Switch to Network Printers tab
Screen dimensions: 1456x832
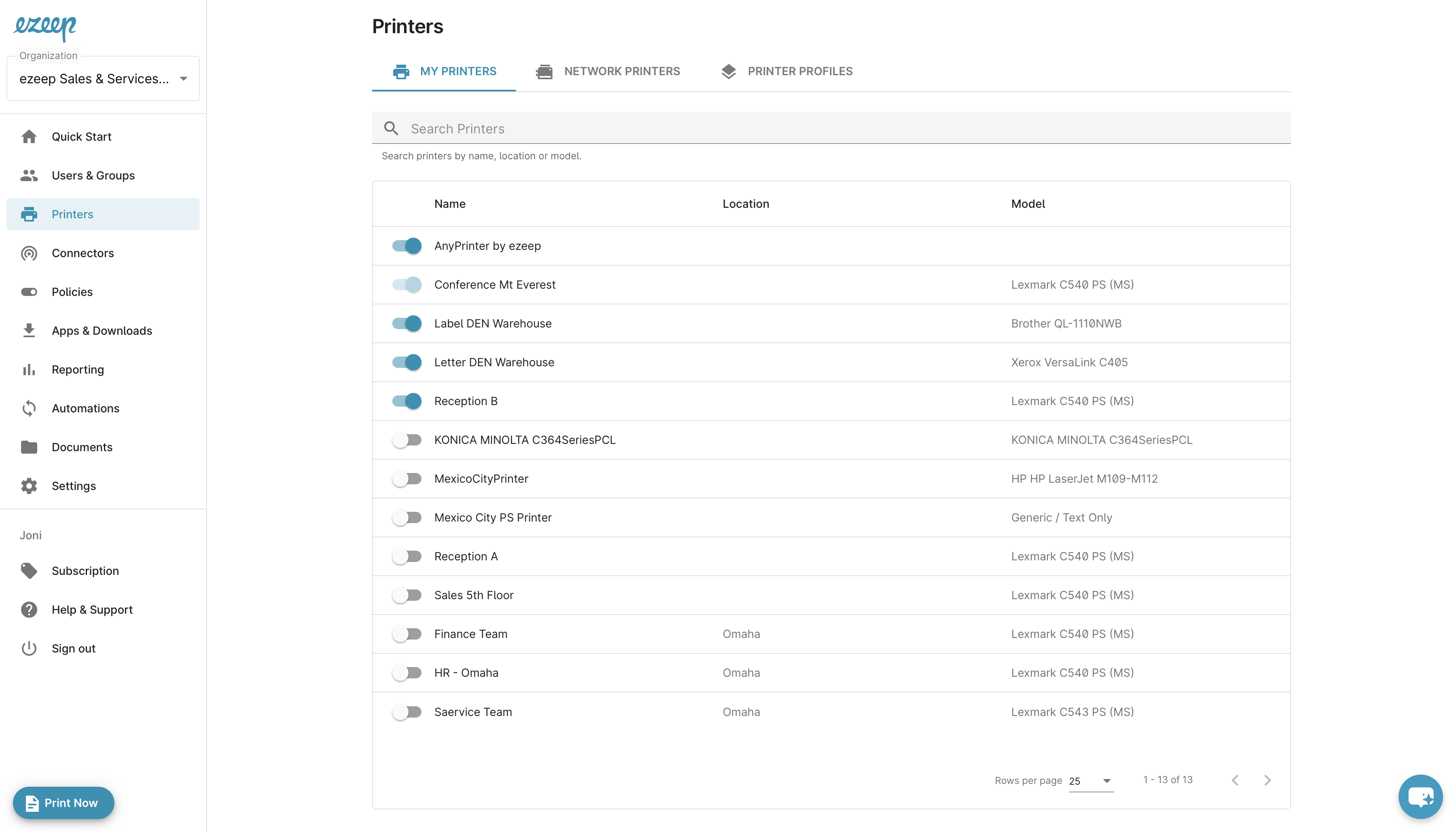(x=608, y=72)
